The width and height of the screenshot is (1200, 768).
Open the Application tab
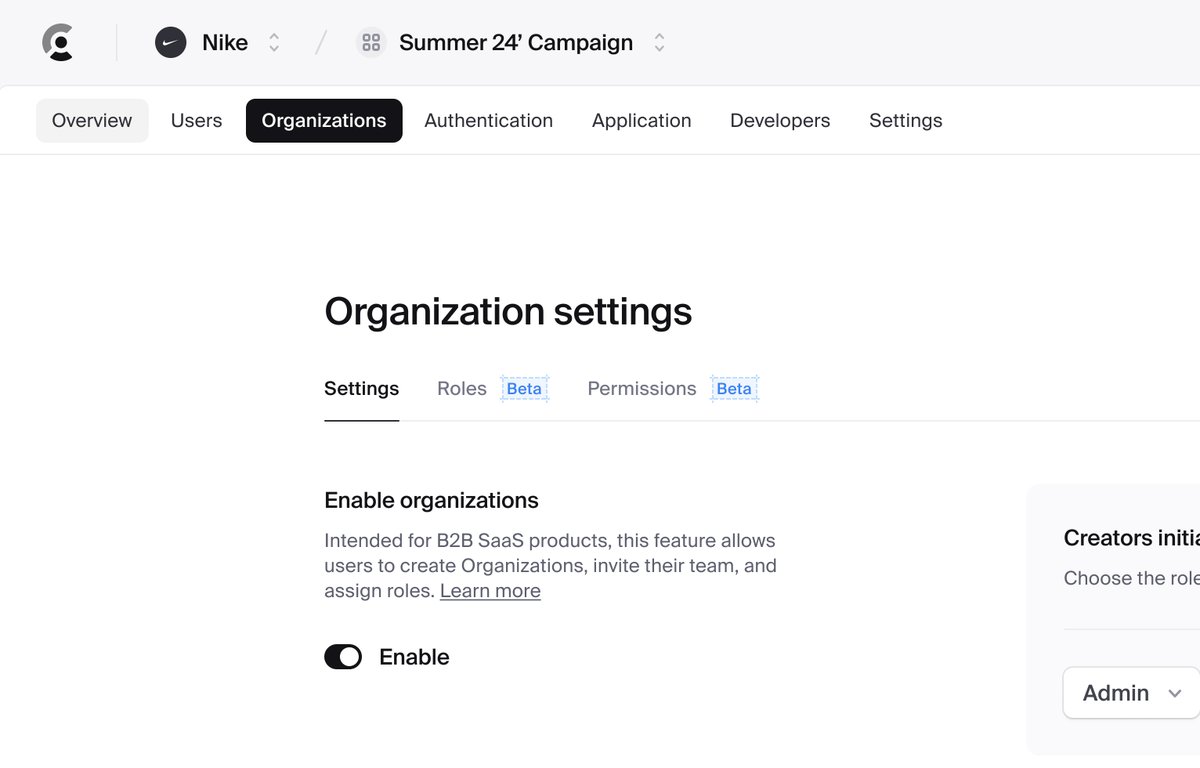point(642,121)
